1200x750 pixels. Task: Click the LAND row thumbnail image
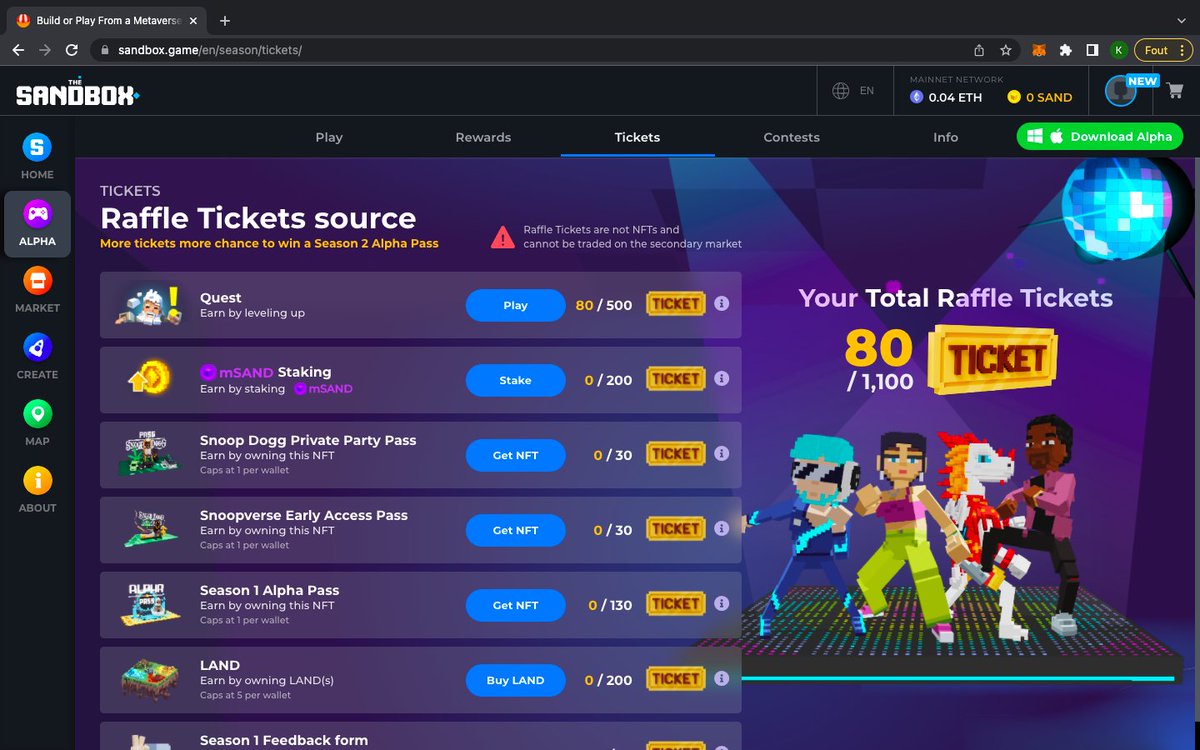pyautogui.click(x=149, y=679)
